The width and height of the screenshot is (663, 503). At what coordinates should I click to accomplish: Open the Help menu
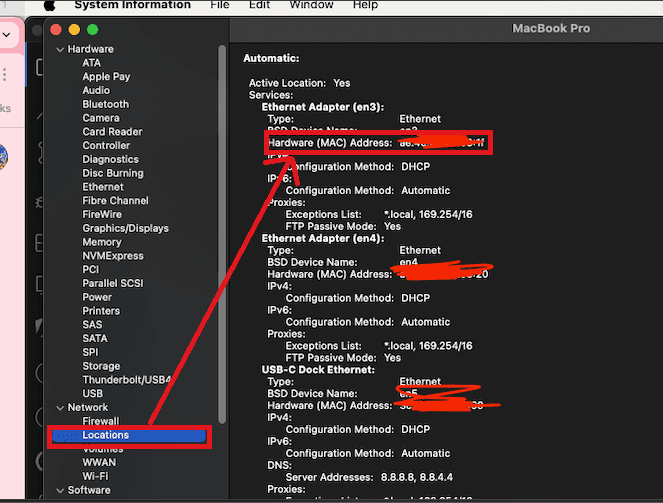tap(365, 5)
